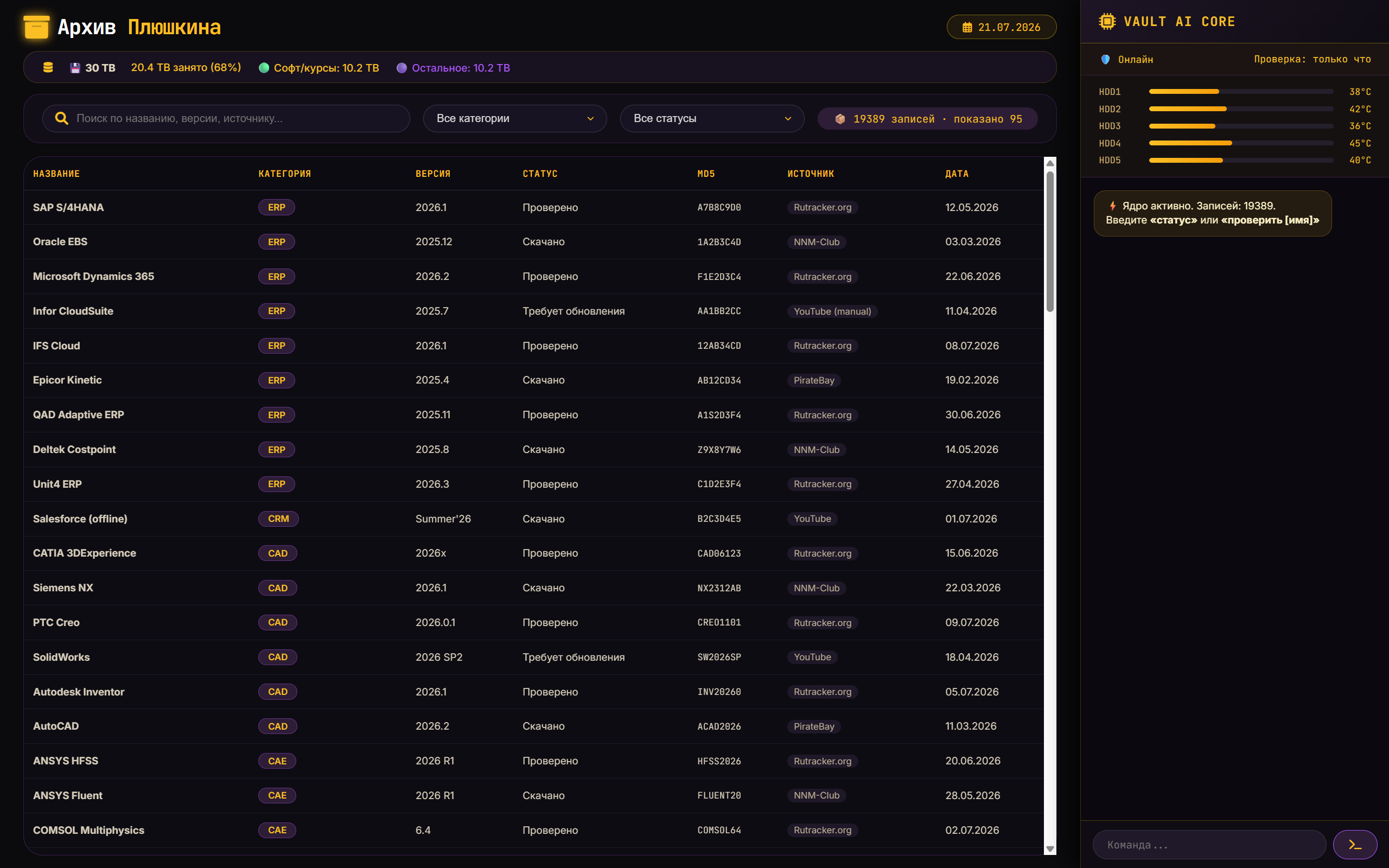Click 20.4 ТВ занято (68%) text
This screenshot has height=868, width=1389.
186,67
